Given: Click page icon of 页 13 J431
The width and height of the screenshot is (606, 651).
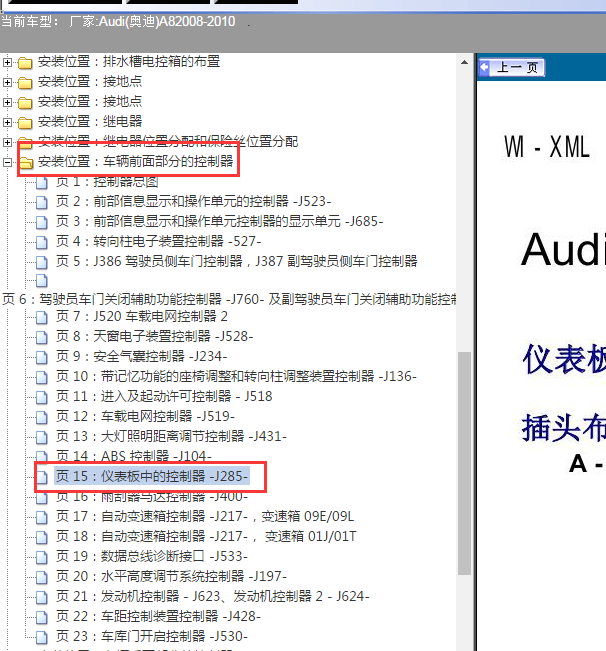Looking at the screenshot, I should pyautogui.click(x=42, y=437).
